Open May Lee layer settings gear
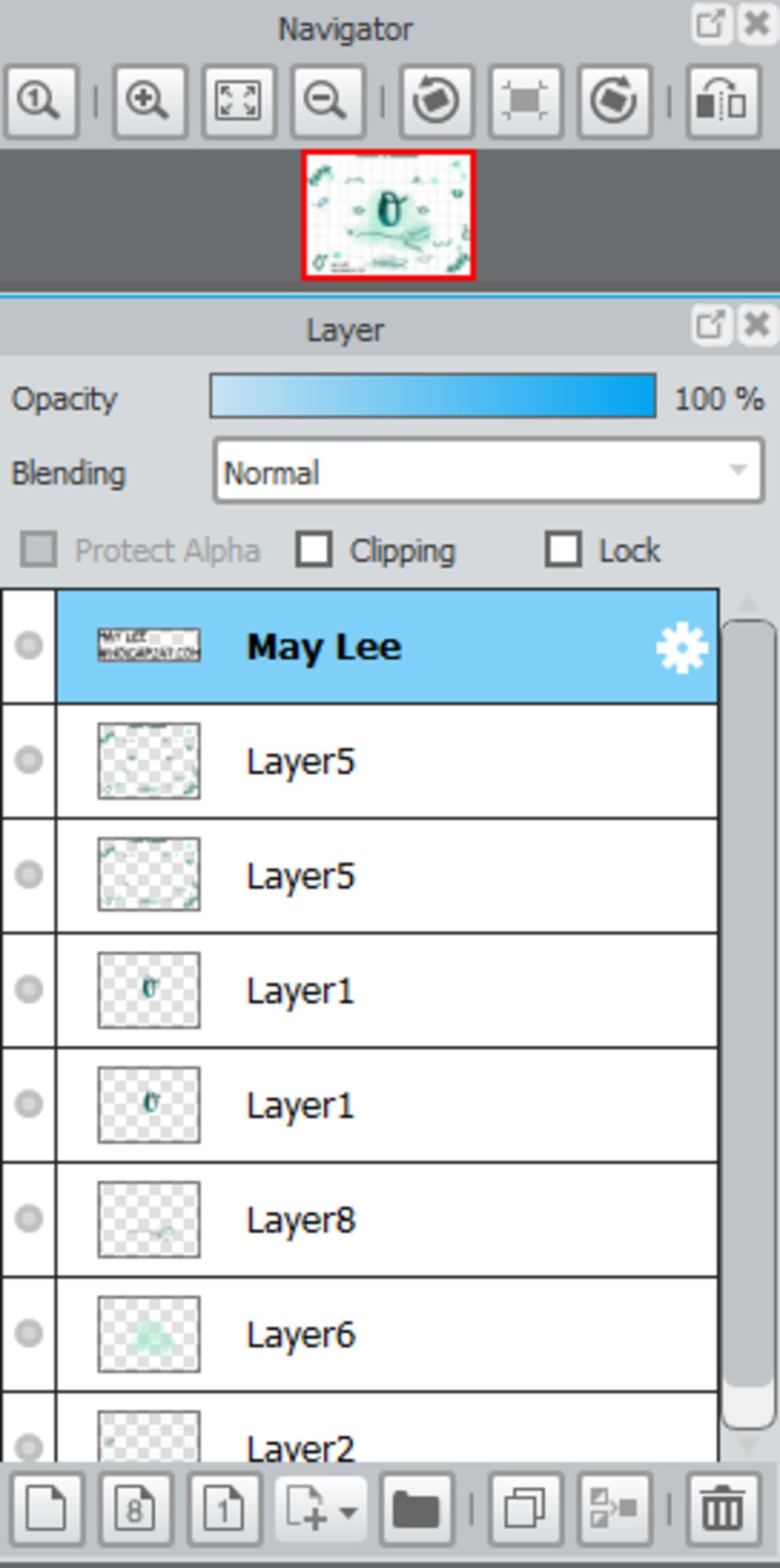This screenshot has height=1568, width=780. pos(682,647)
